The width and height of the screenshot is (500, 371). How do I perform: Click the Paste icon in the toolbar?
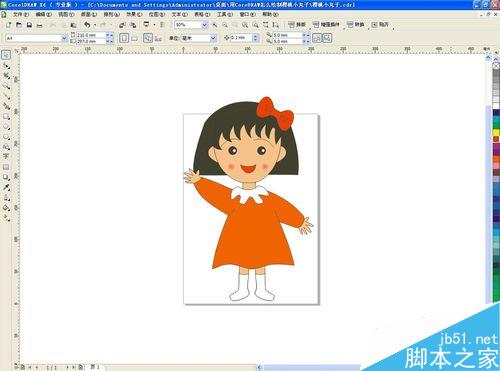(x=74, y=25)
